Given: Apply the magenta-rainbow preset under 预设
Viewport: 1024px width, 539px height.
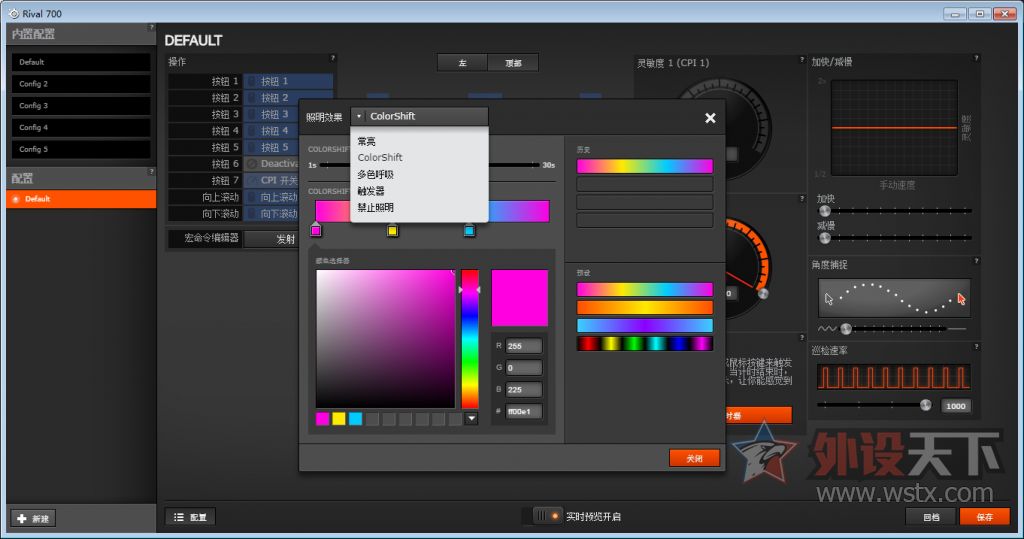Looking at the screenshot, I should [x=645, y=289].
